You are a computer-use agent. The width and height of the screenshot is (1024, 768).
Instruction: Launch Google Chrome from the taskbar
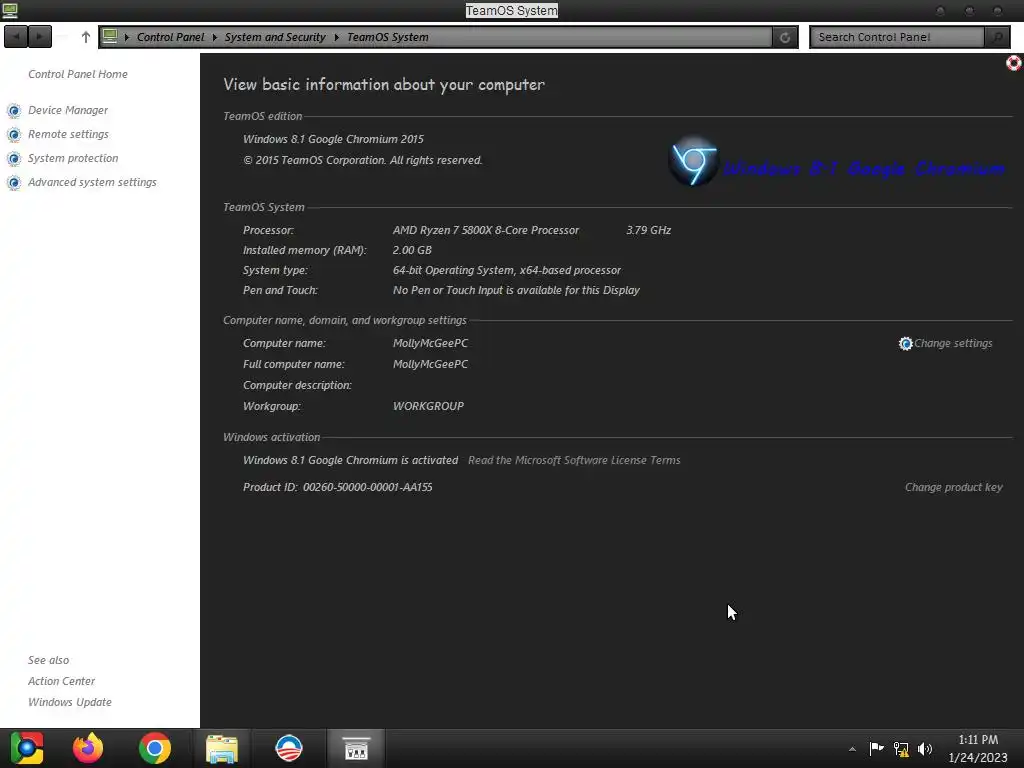point(155,748)
